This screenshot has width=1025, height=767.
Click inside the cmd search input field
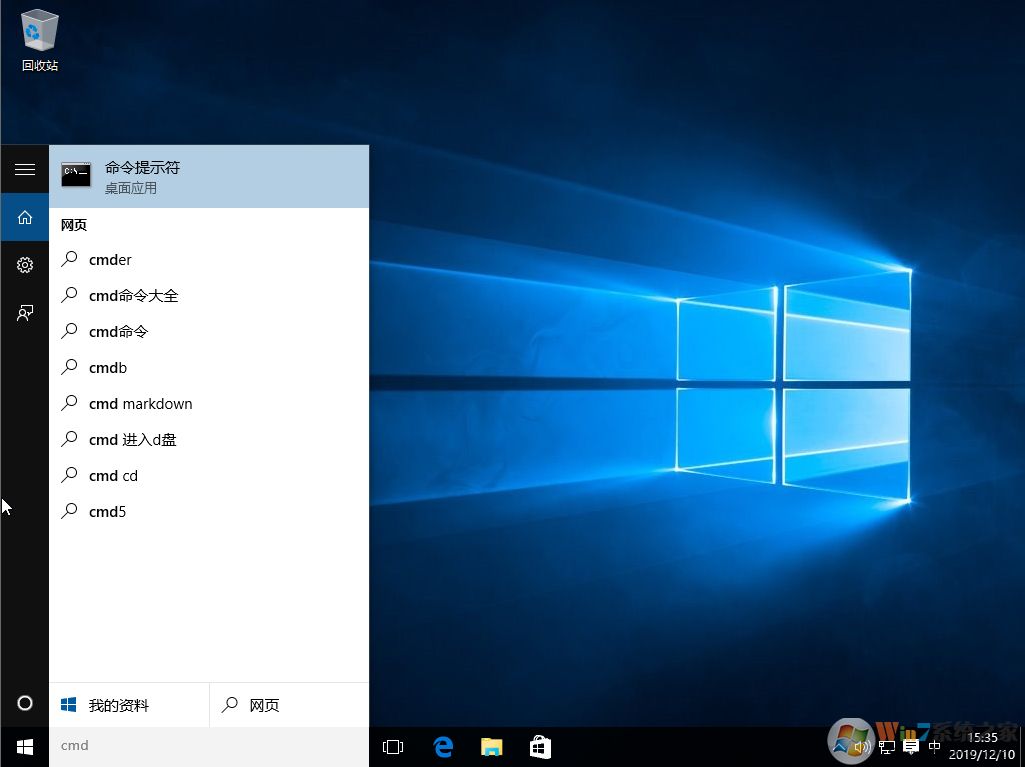(x=200, y=746)
